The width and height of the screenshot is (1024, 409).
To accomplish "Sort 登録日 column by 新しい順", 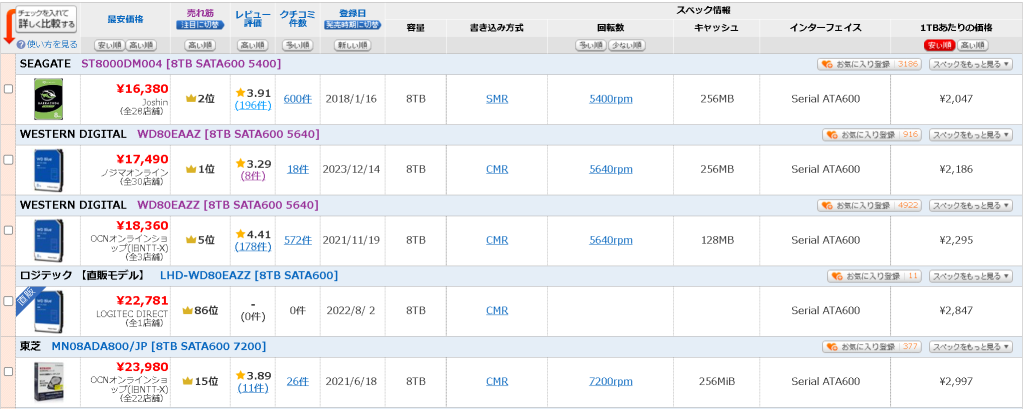I will point(353,45).
